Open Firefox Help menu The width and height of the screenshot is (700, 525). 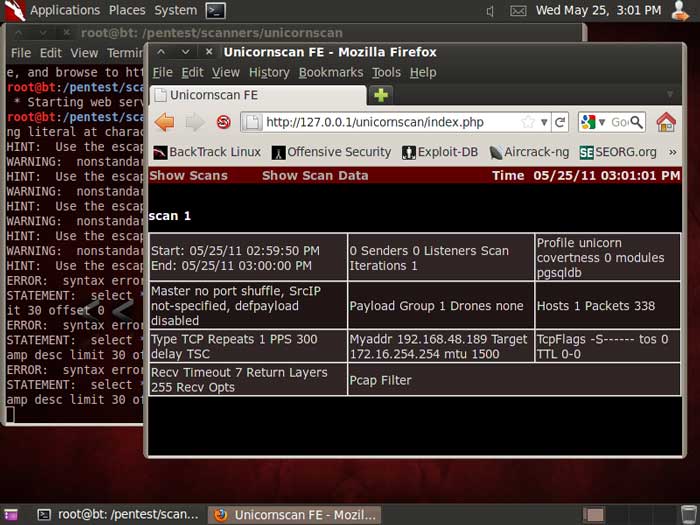point(423,72)
